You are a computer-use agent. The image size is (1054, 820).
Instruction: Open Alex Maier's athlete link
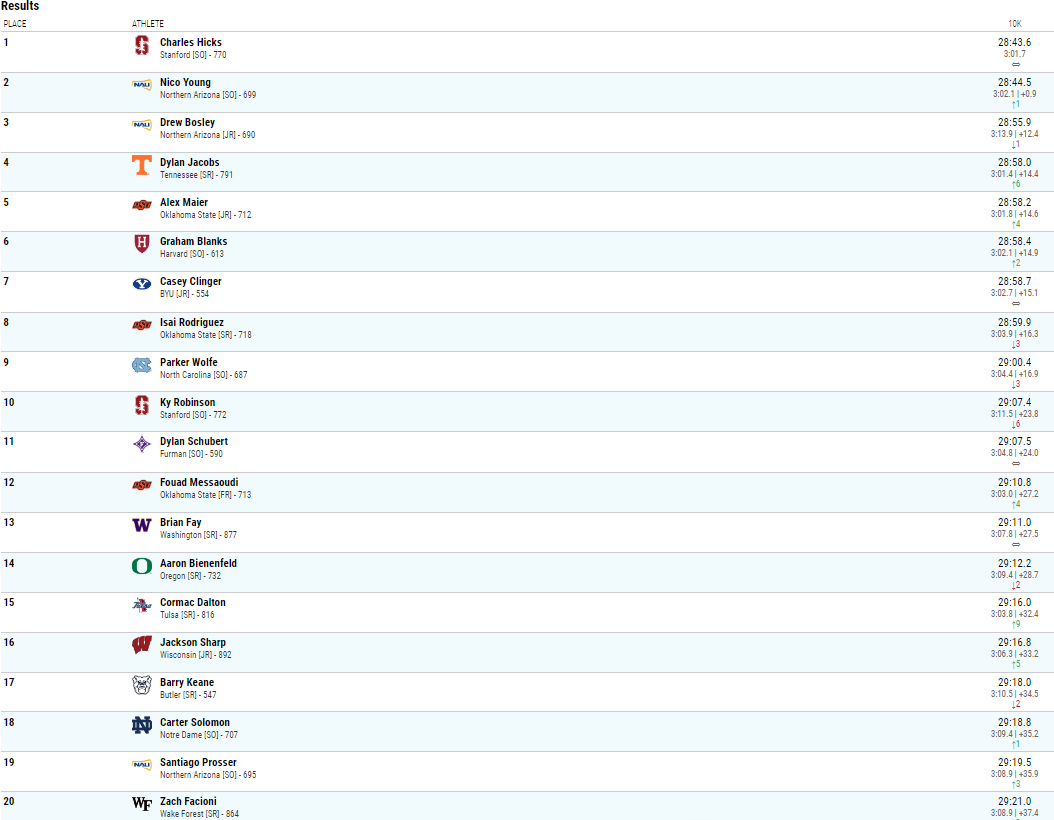[184, 202]
